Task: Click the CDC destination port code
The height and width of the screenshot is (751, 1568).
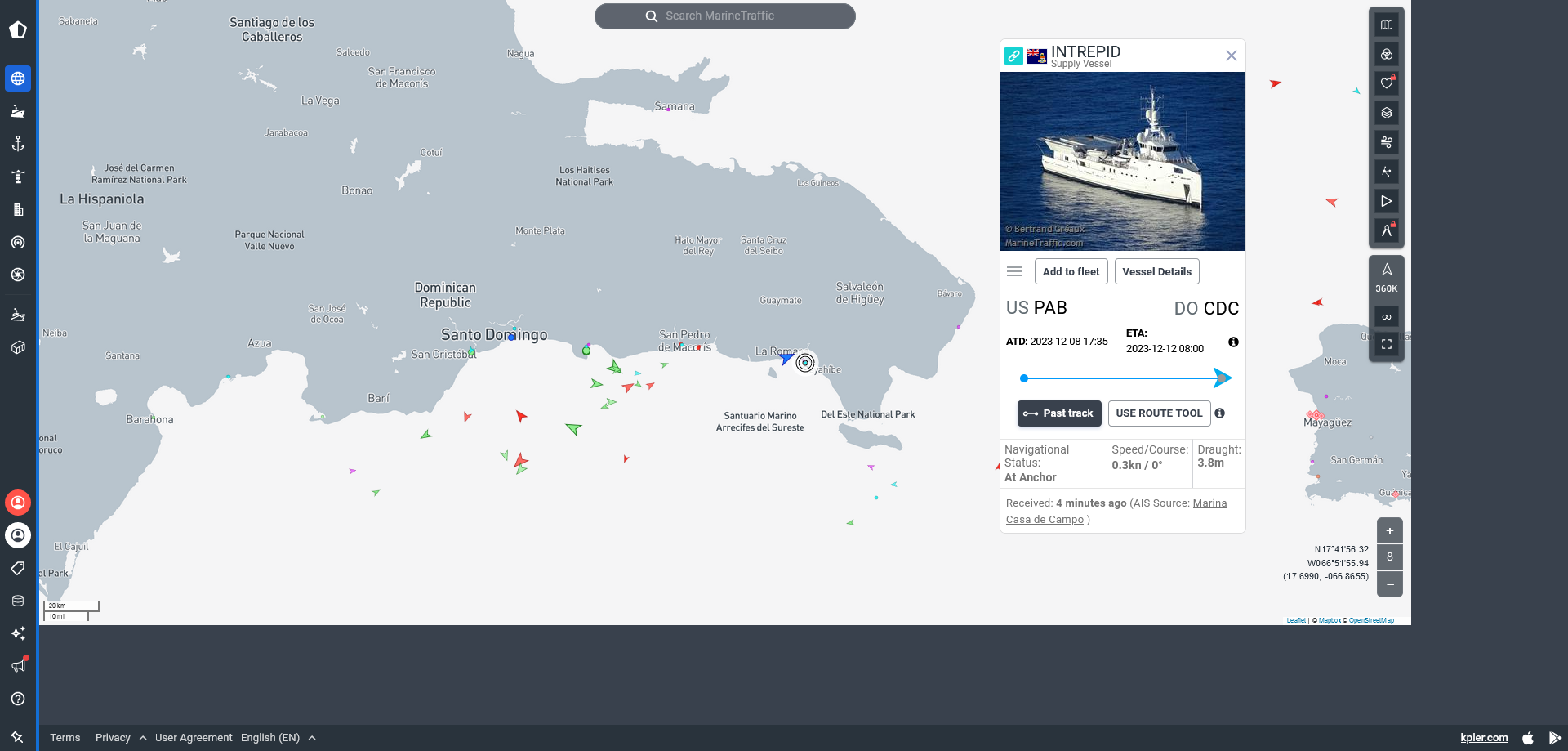Action: coord(1222,309)
